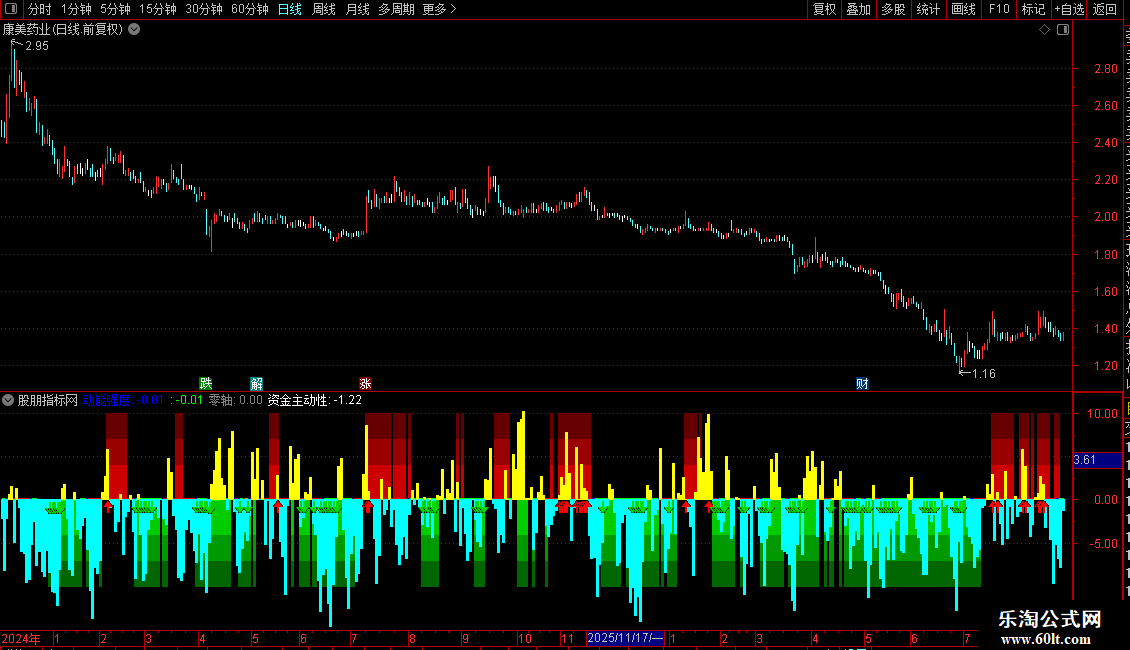Switch to 15分钟 chart period
Viewport: 1130px width, 650px height.
(158, 9)
